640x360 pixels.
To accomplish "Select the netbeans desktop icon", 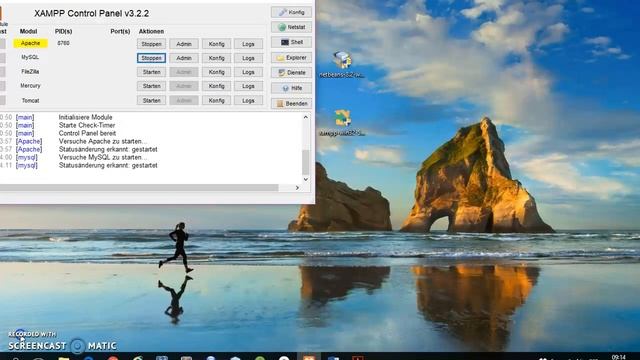I will 342,64.
